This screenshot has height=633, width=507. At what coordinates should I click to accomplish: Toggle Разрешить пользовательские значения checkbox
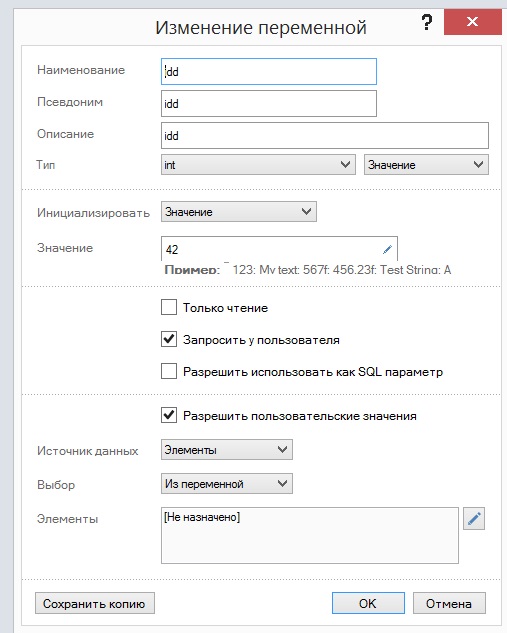169,415
